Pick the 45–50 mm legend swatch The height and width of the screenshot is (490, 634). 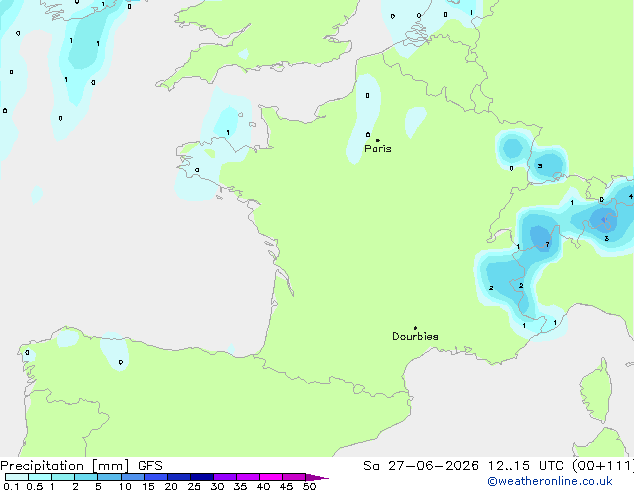pyautogui.click(x=294, y=477)
